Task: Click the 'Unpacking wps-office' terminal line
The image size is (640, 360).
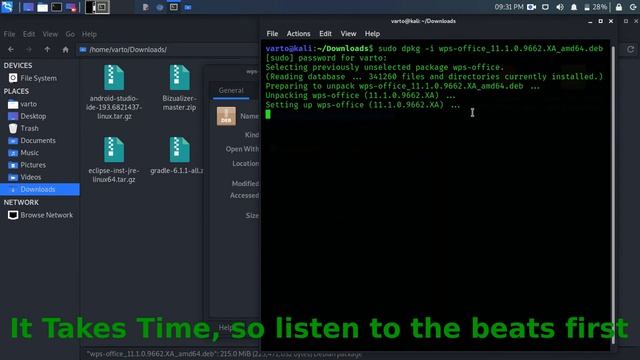Action: 360,96
